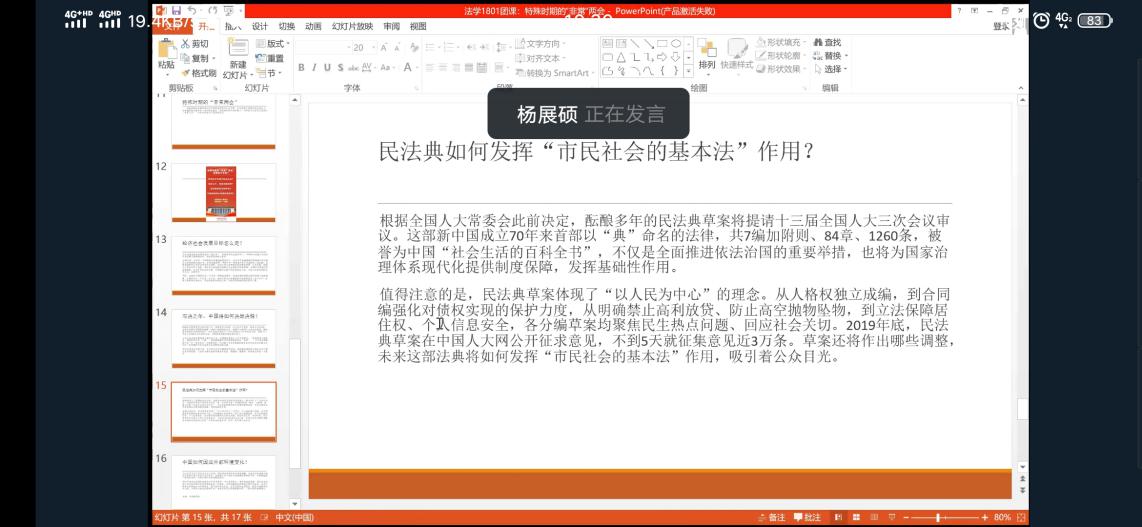Toggle Italic formatting
This screenshot has width=1142, height=527.
(314, 68)
